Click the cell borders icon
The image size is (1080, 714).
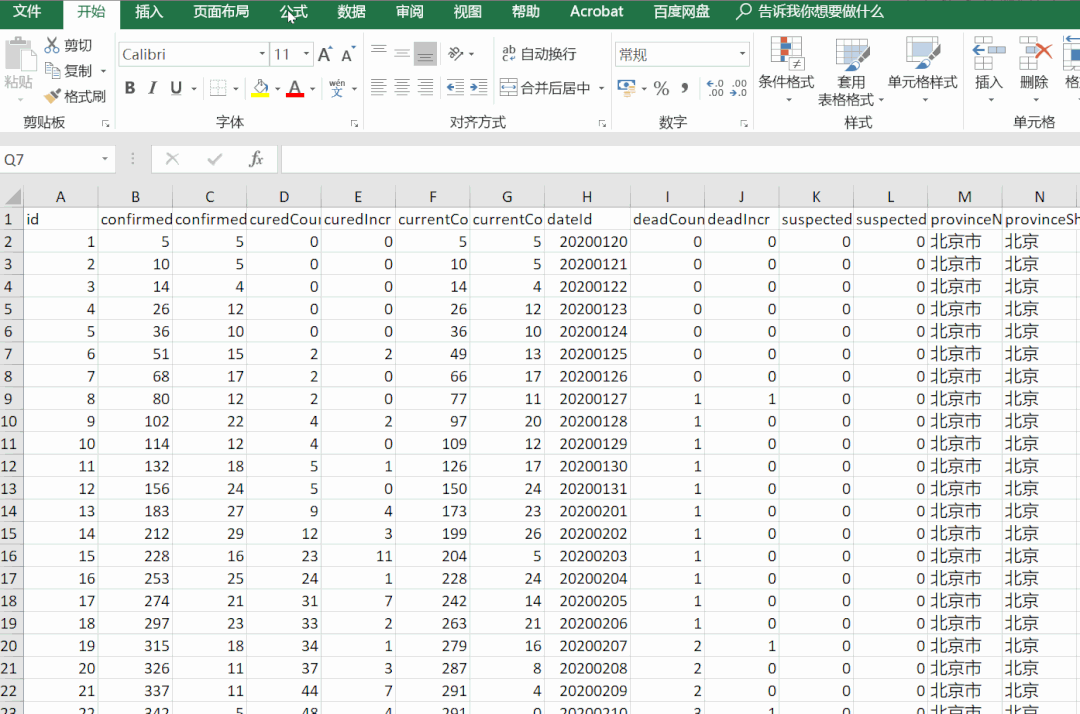coord(218,88)
